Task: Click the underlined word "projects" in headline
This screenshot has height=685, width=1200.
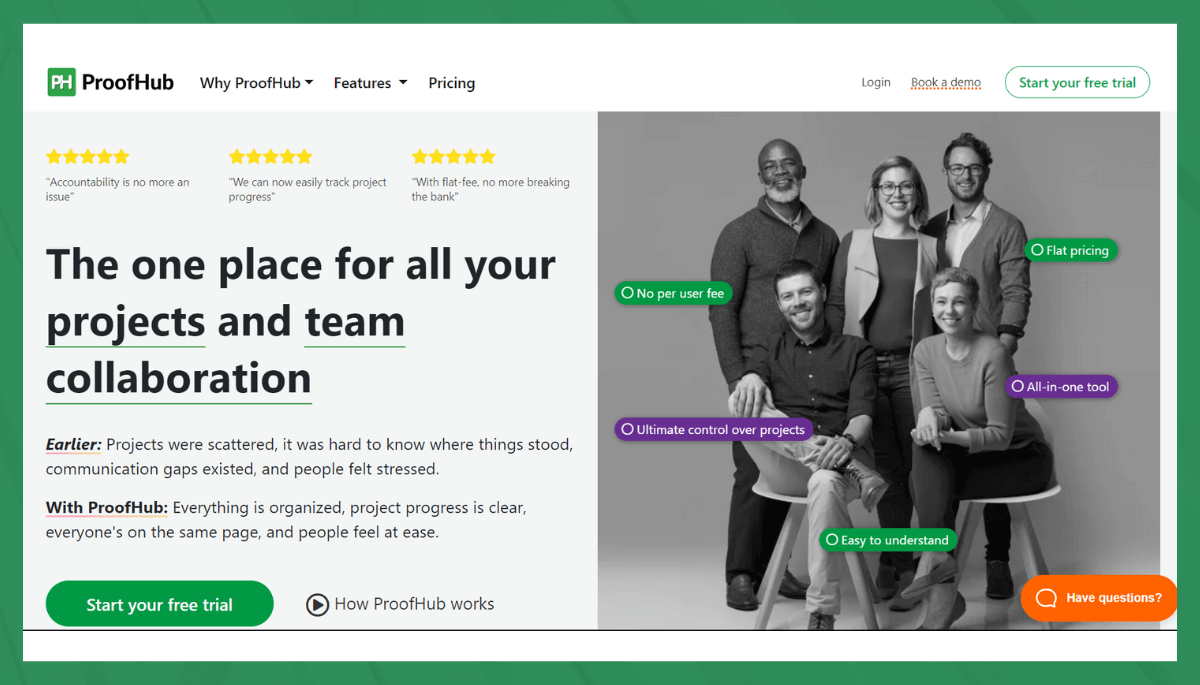Action: point(126,322)
